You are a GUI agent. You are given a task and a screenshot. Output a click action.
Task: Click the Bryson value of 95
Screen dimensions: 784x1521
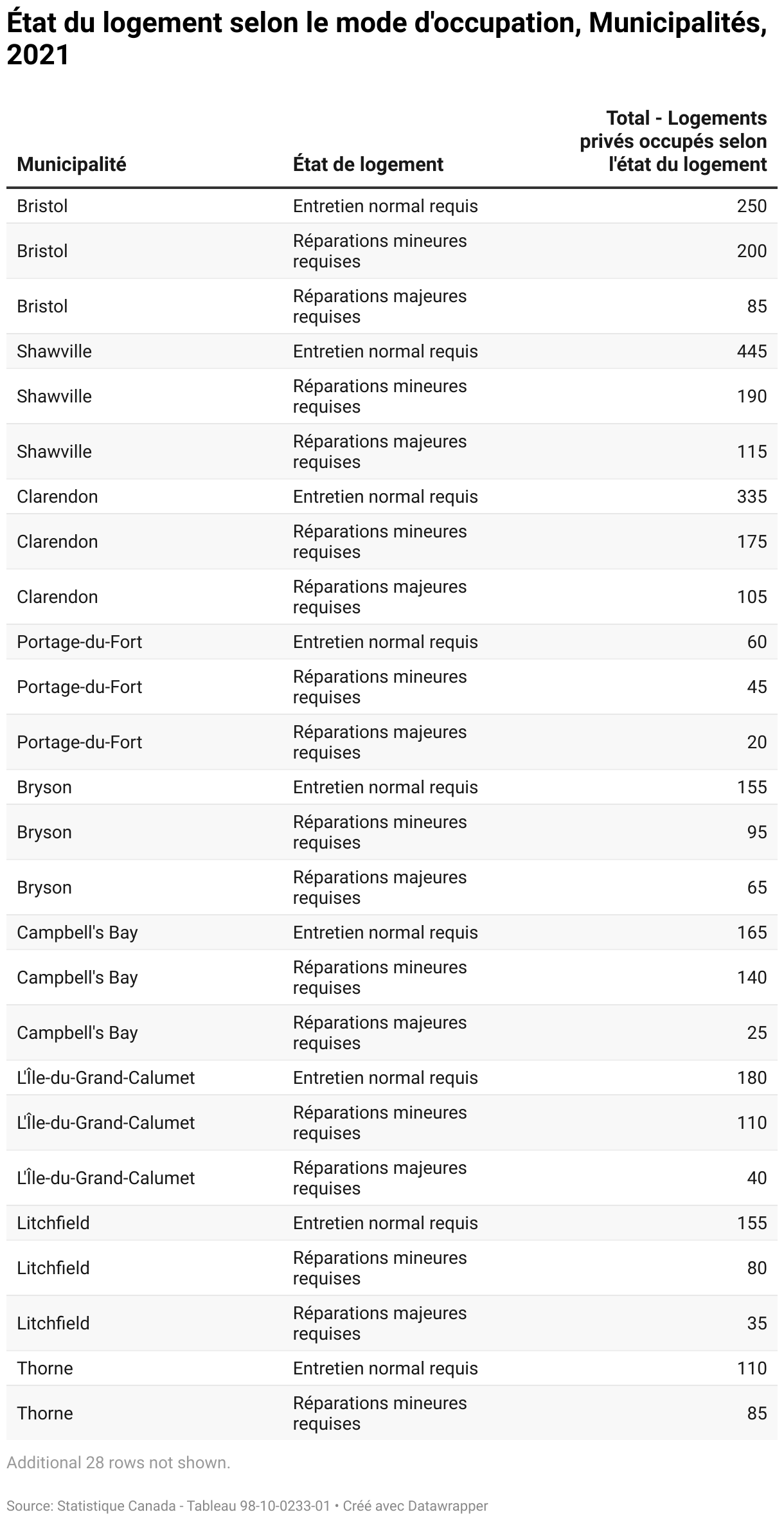757,833
